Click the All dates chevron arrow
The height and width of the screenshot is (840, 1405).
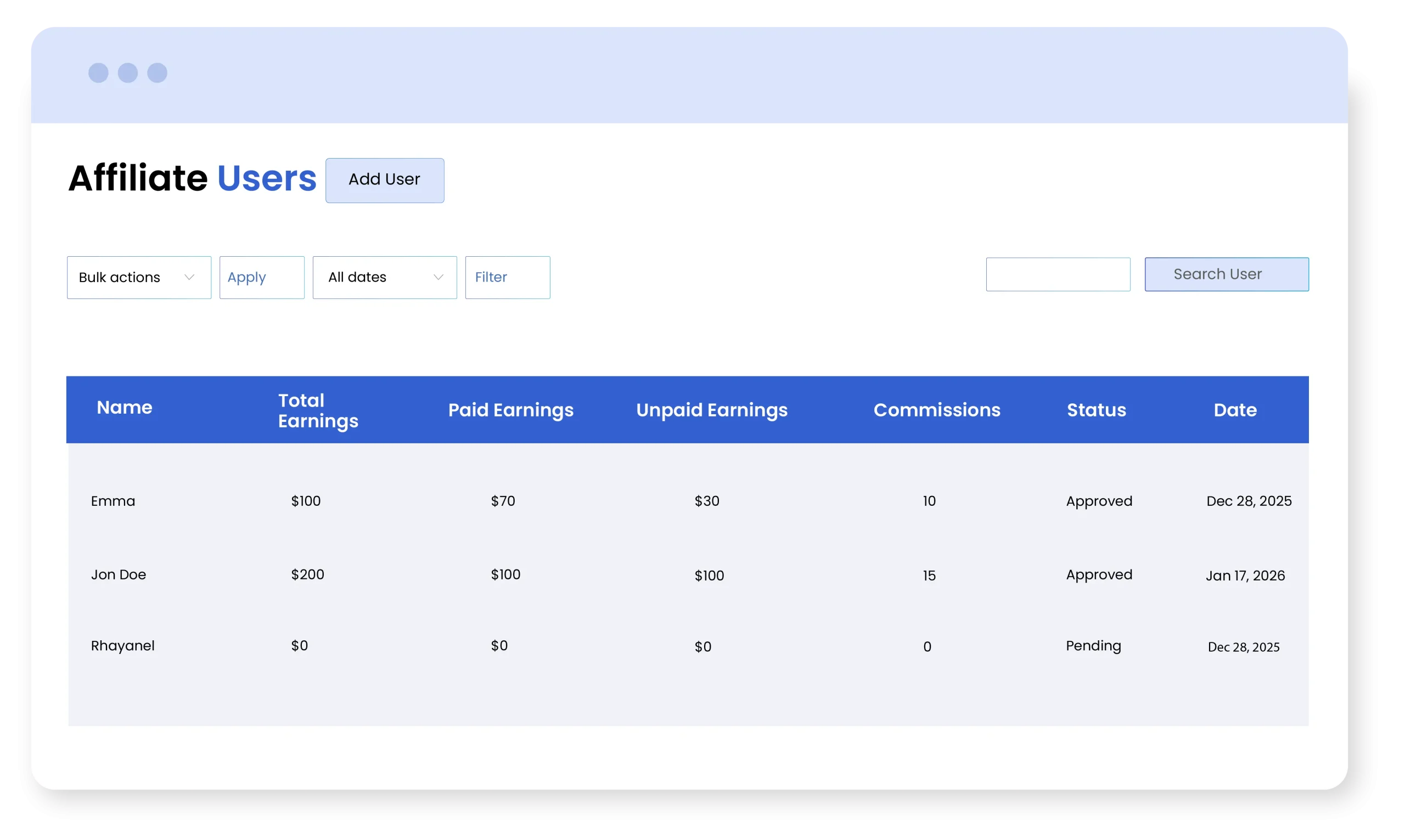pos(438,278)
